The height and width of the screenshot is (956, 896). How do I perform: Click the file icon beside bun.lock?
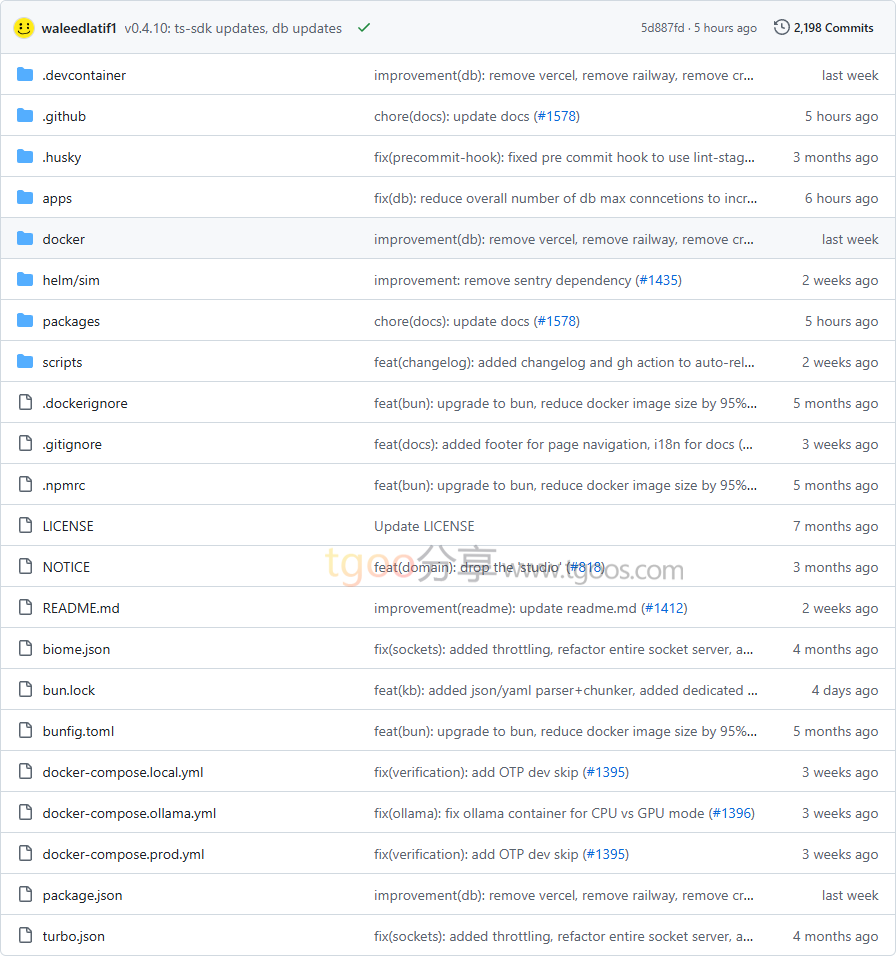coord(25,690)
